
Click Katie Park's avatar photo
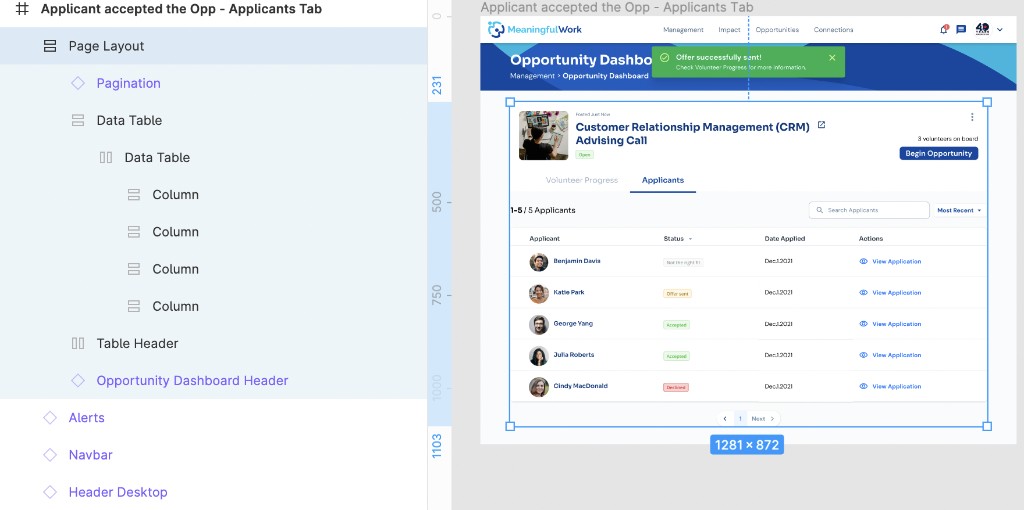[539, 294]
